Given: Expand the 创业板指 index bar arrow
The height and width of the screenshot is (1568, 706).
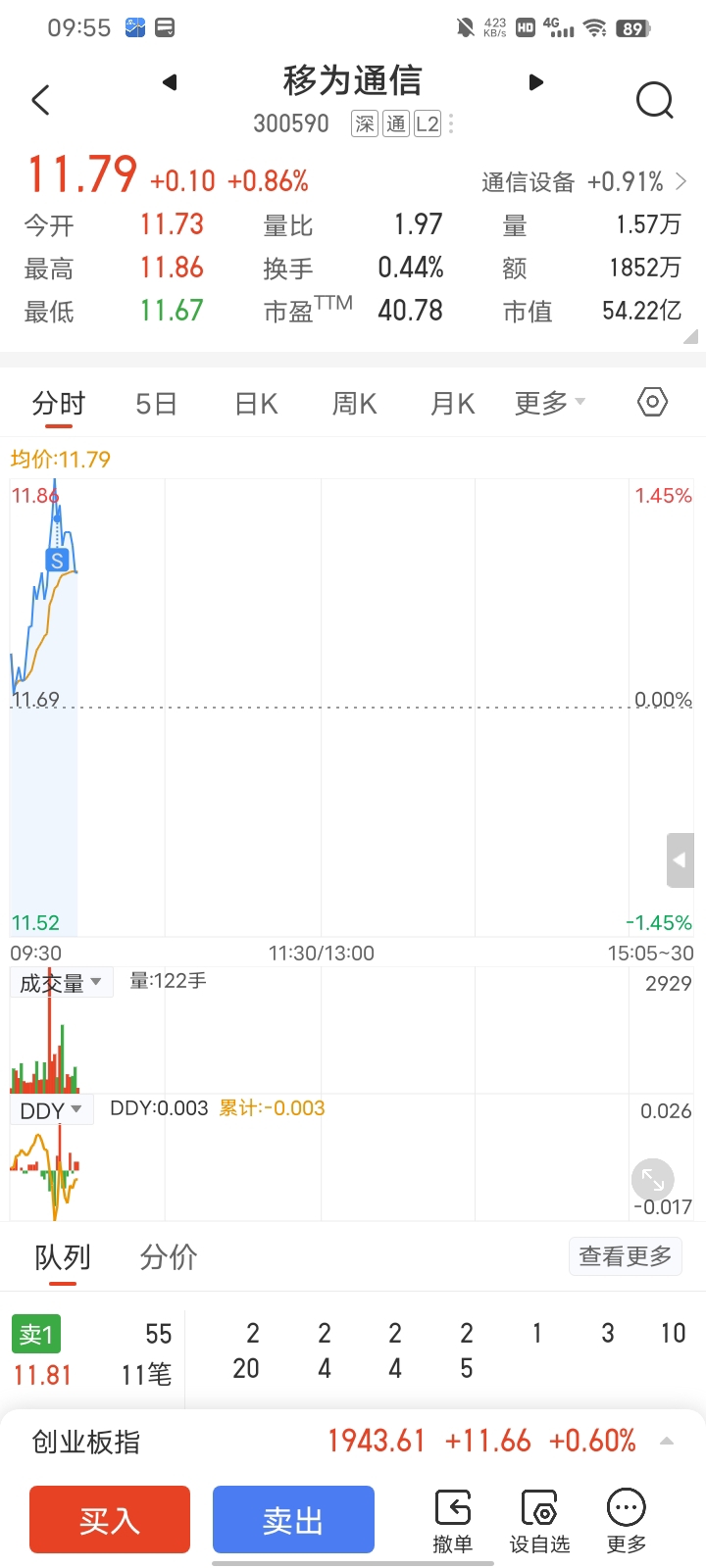Looking at the screenshot, I should (667, 1441).
